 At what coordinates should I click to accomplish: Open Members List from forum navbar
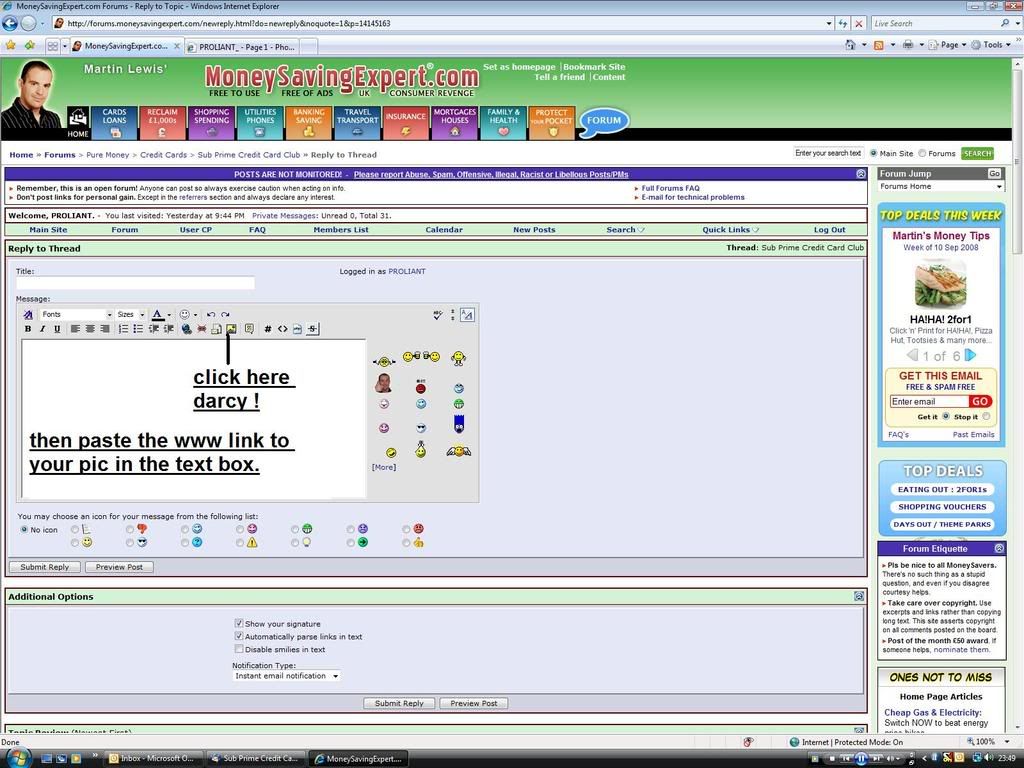(x=341, y=230)
